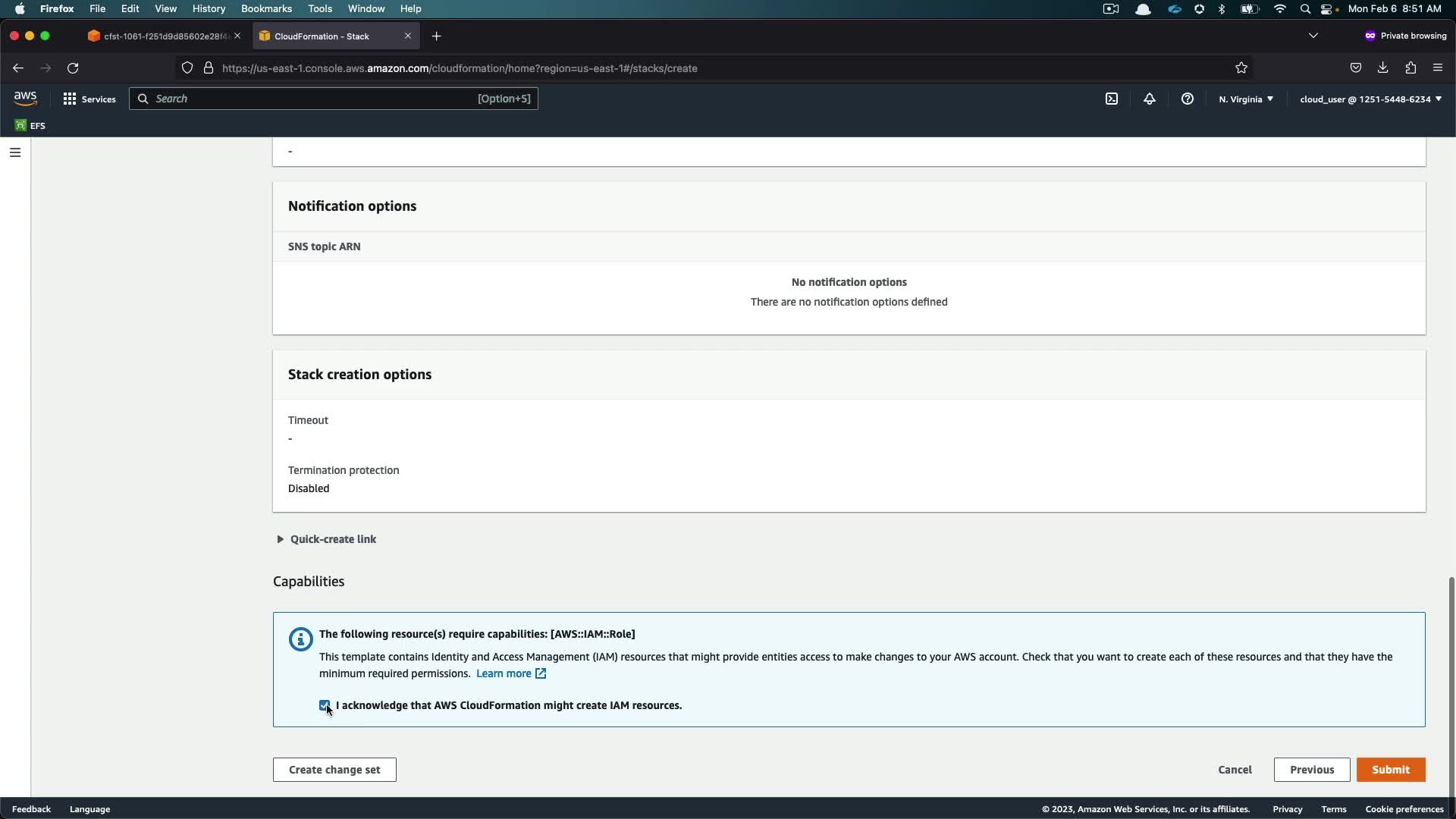
Task: Open AWS notifications bell
Action: [x=1150, y=99]
